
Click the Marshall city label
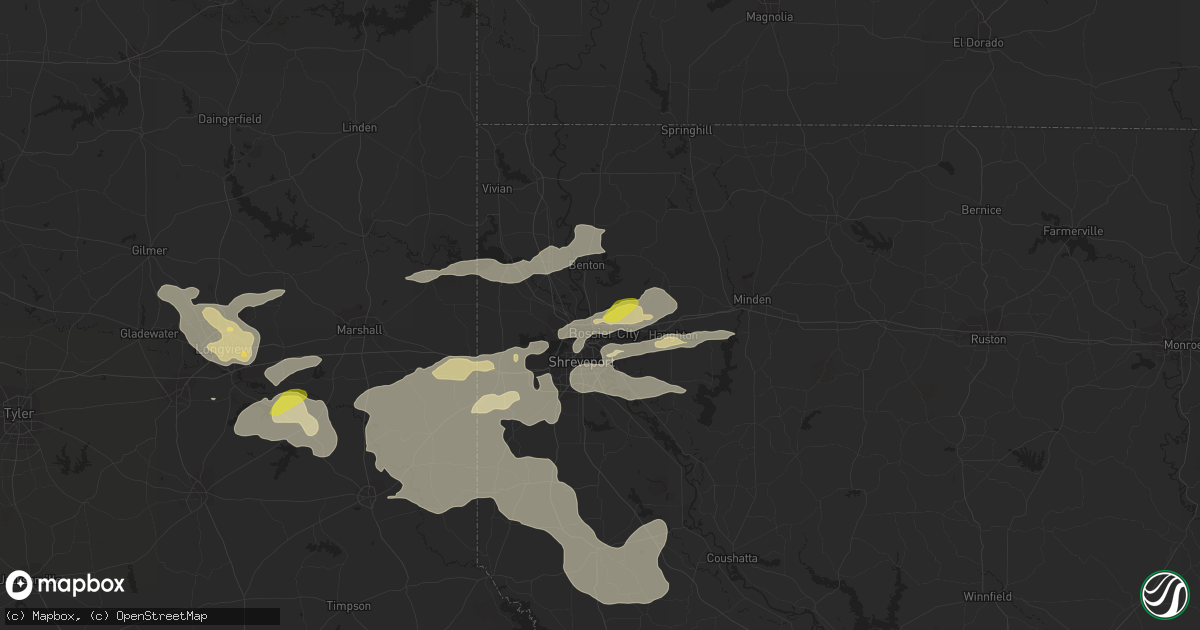(360, 329)
